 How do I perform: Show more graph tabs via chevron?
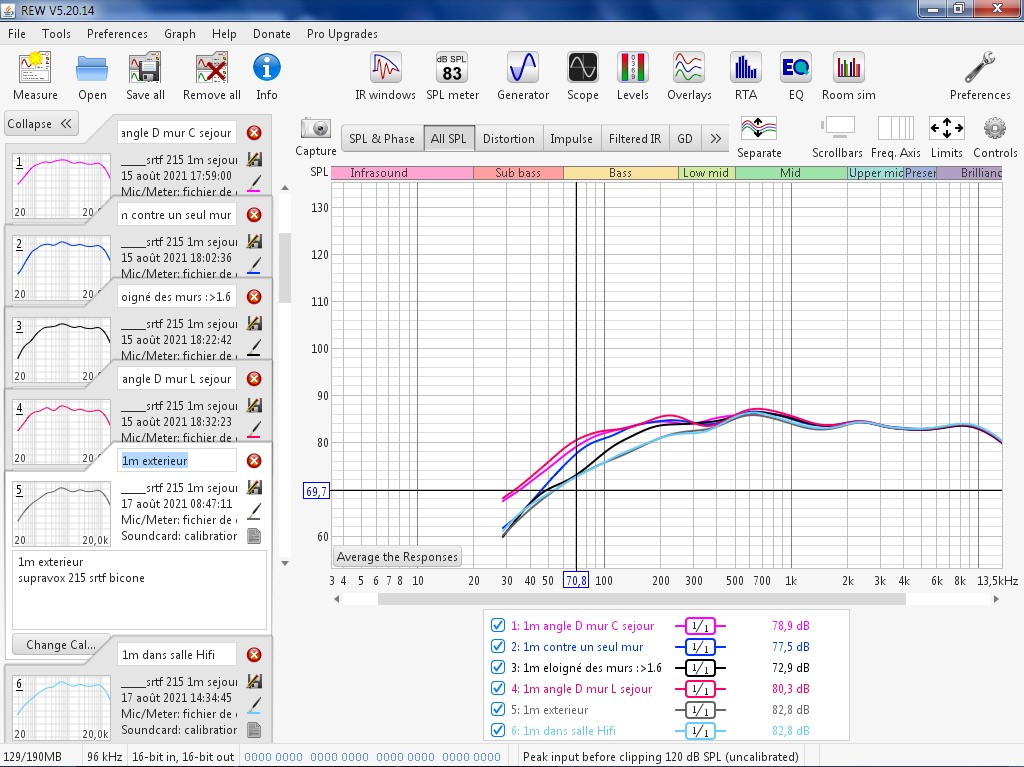(715, 139)
